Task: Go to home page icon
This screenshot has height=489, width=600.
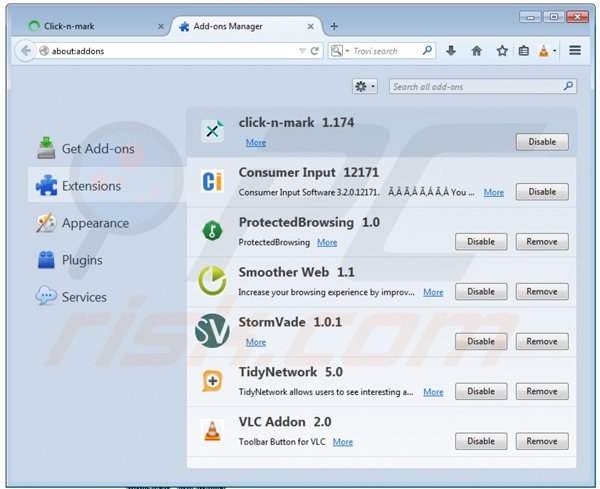Action: (x=476, y=51)
